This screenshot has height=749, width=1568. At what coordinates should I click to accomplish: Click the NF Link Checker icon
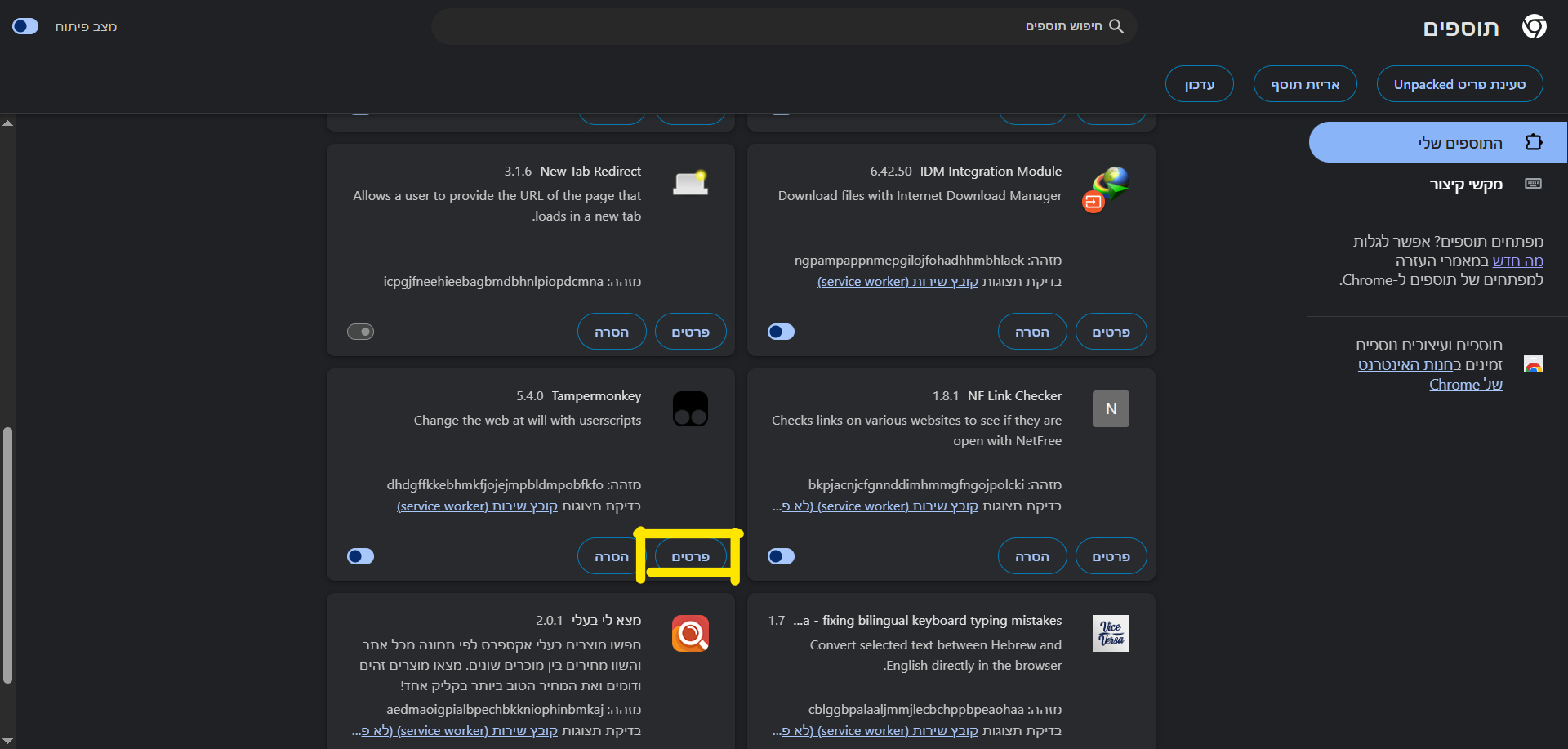(x=1111, y=408)
